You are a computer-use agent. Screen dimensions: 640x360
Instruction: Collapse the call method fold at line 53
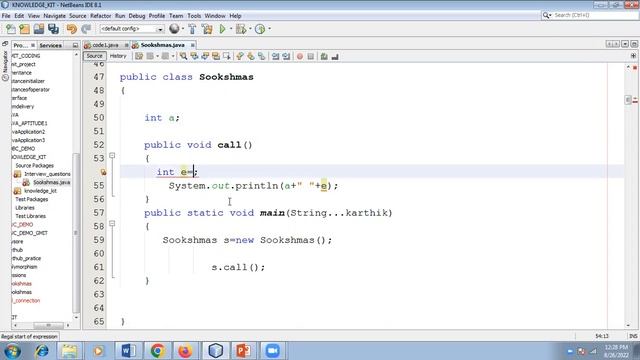[112, 156]
